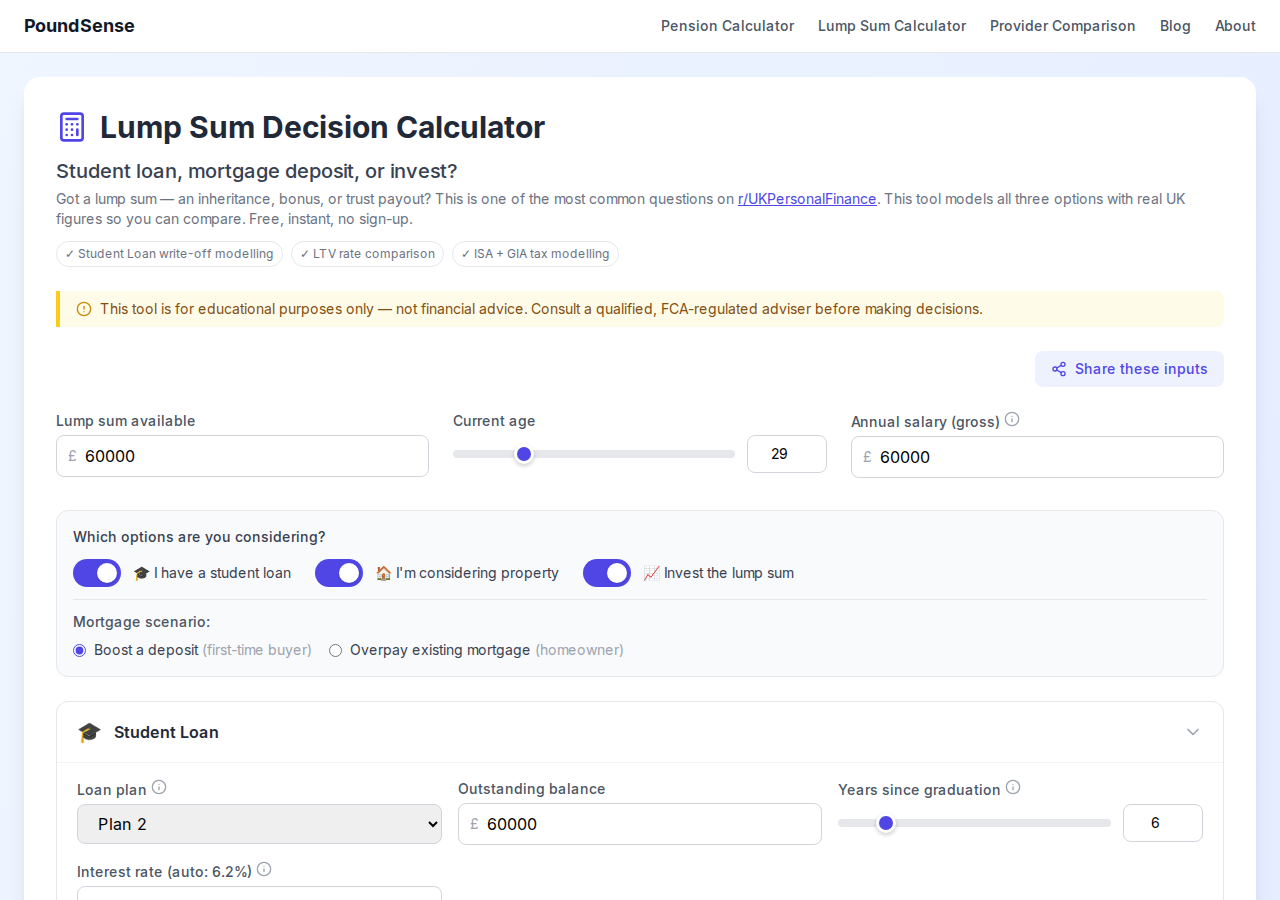
Task: Click the share icon inside Share these inputs
Action: [x=1058, y=368]
